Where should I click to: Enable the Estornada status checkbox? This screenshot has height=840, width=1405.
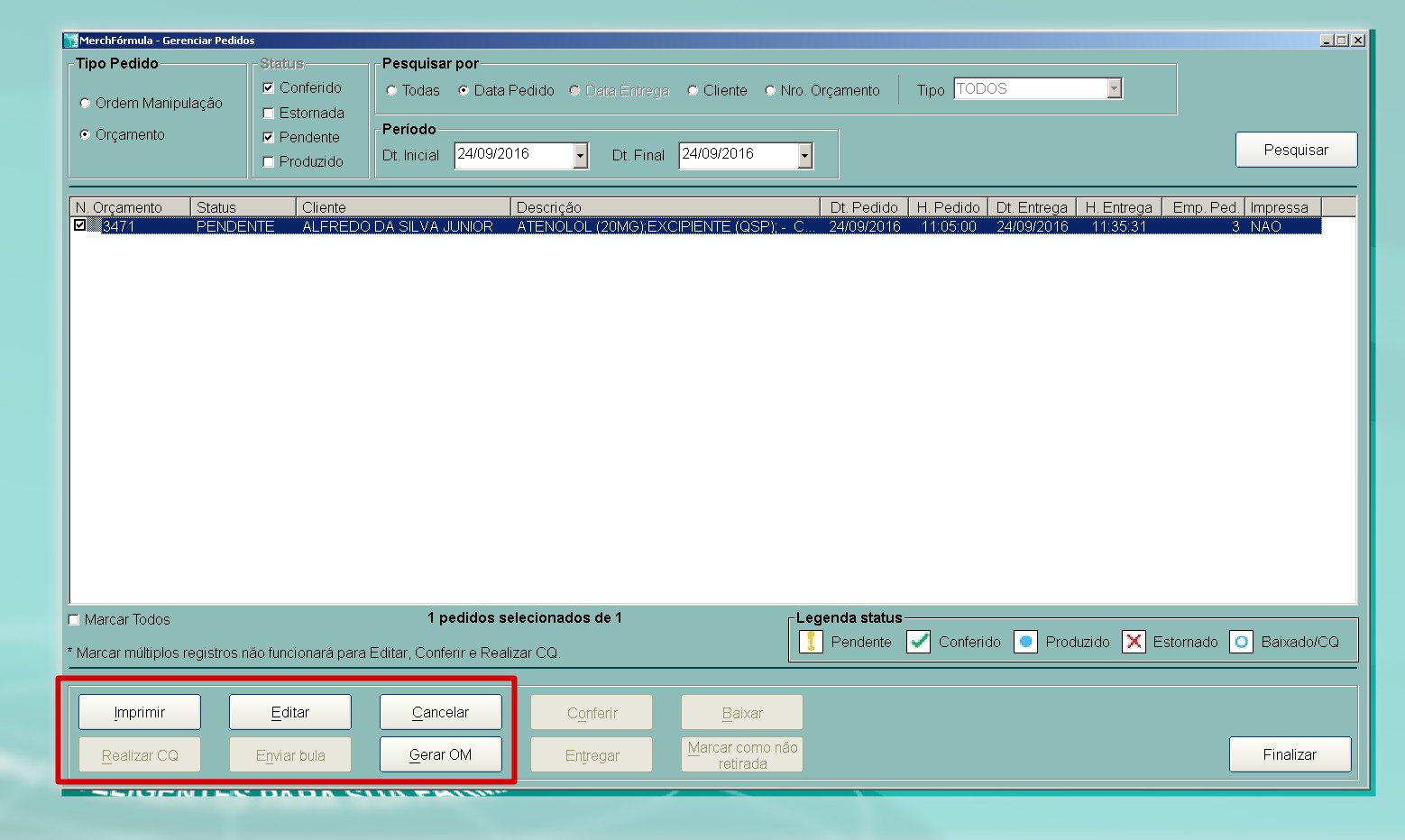pos(268,114)
